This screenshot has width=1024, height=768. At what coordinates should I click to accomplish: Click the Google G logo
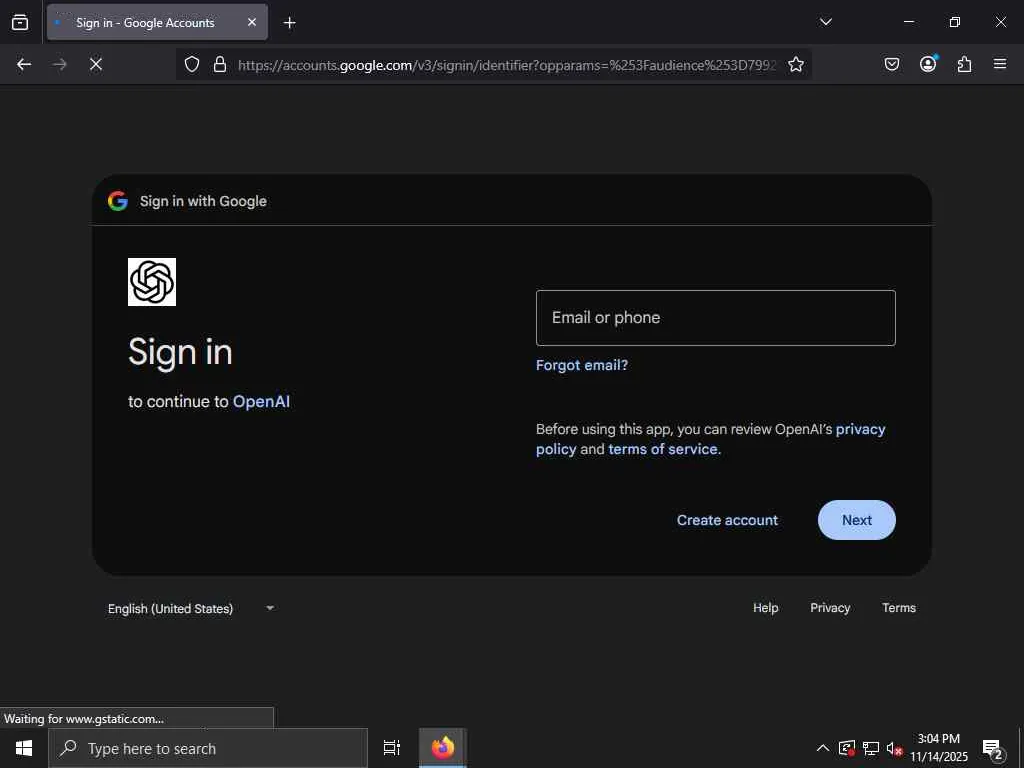(x=118, y=201)
